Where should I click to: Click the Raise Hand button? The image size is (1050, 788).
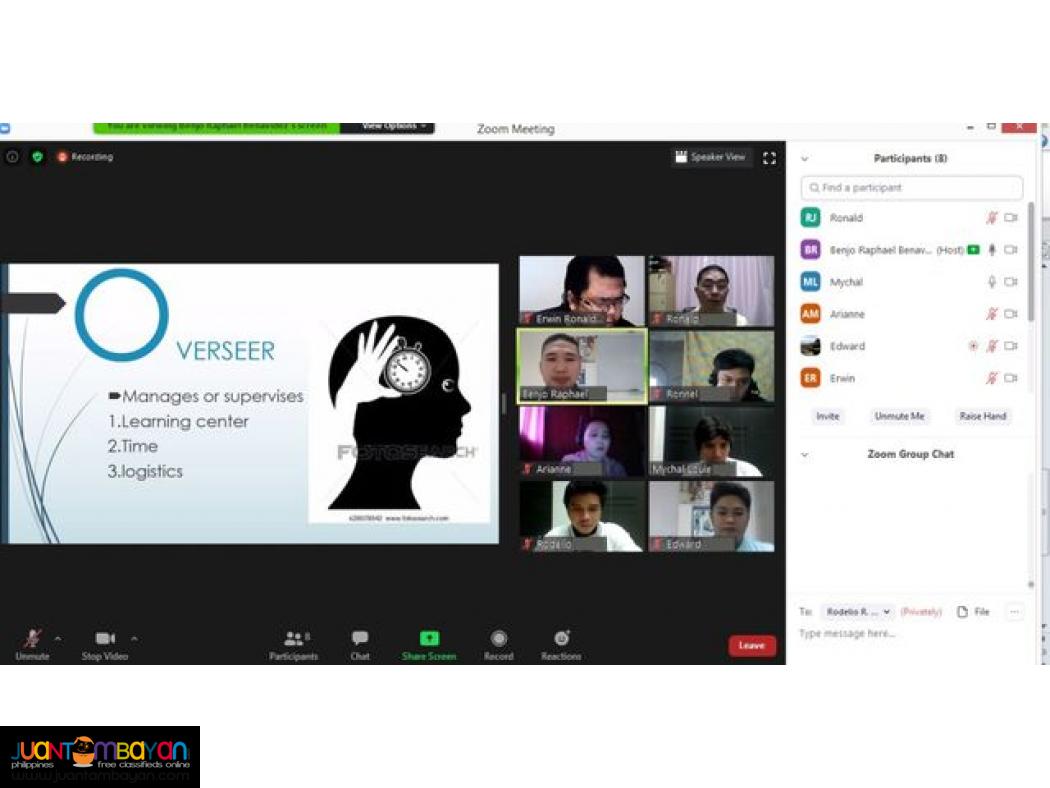pyautogui.click(x=982, y=415)
